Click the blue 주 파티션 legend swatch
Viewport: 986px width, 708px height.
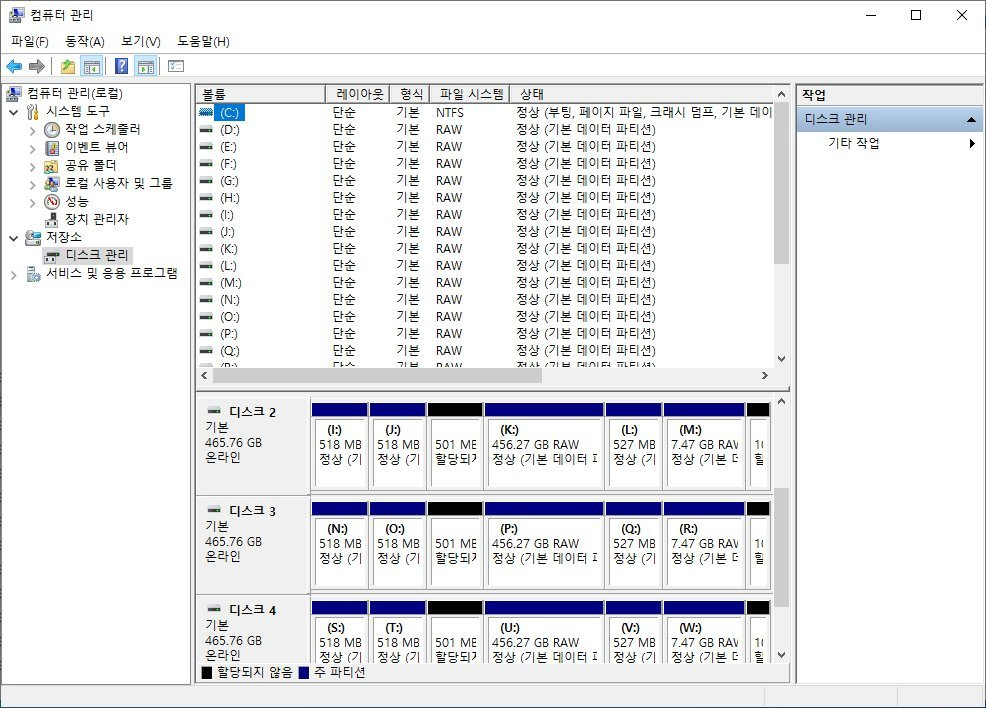[x=304, y=673]
